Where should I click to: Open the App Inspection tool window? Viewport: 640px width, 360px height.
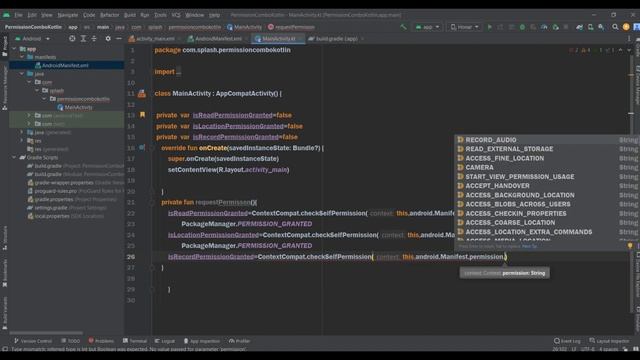202,341
